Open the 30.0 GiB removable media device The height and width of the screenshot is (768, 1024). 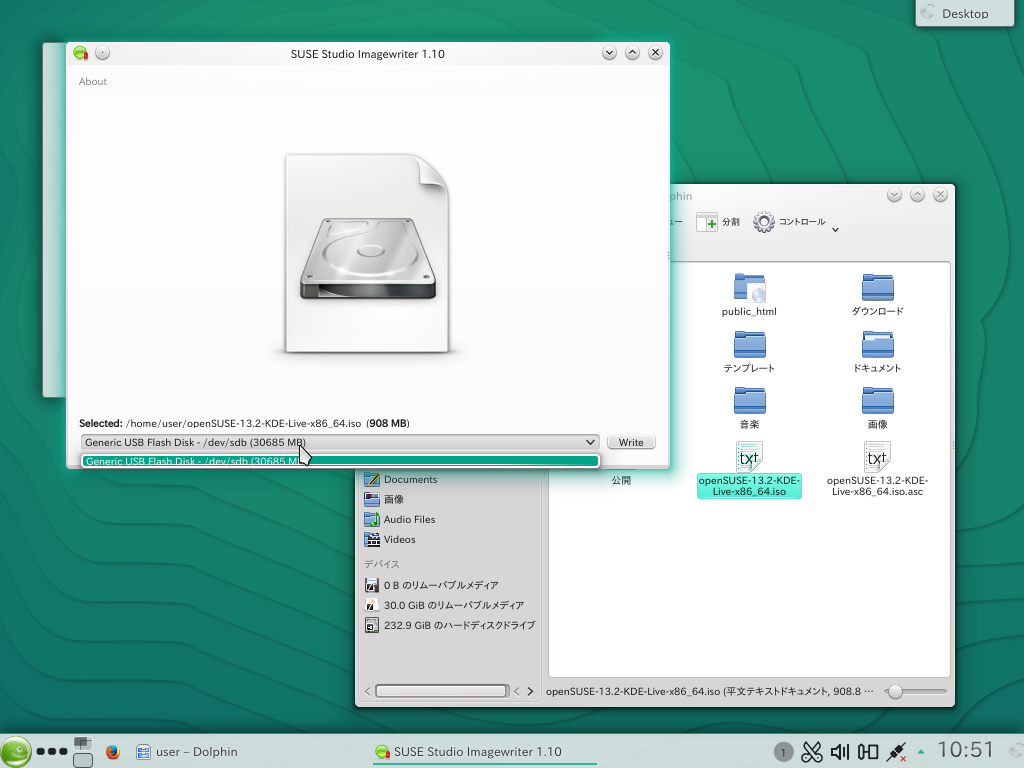point(444,605)
